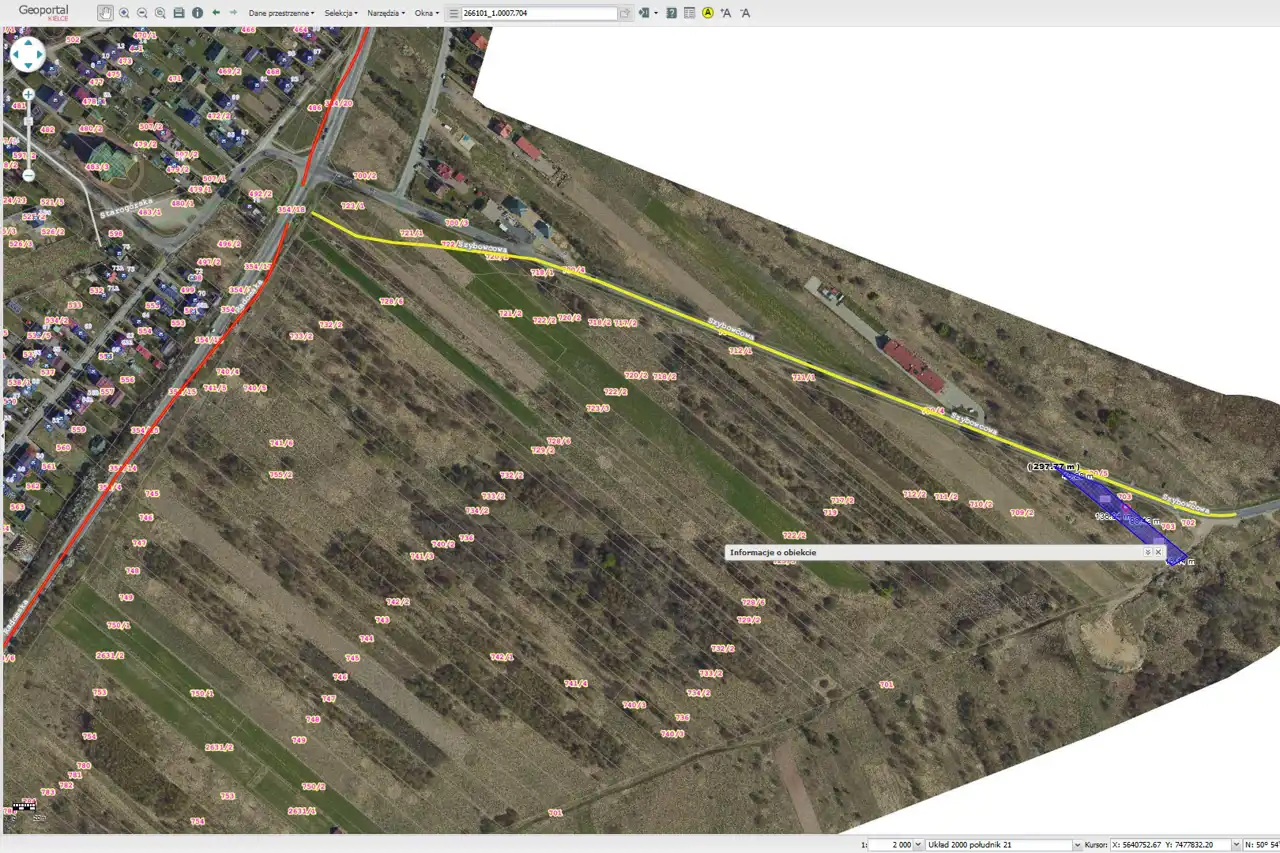Click the zoom out magnifier icon
The height and width of the screenshot is (853, 1280).
pos(142,13)
